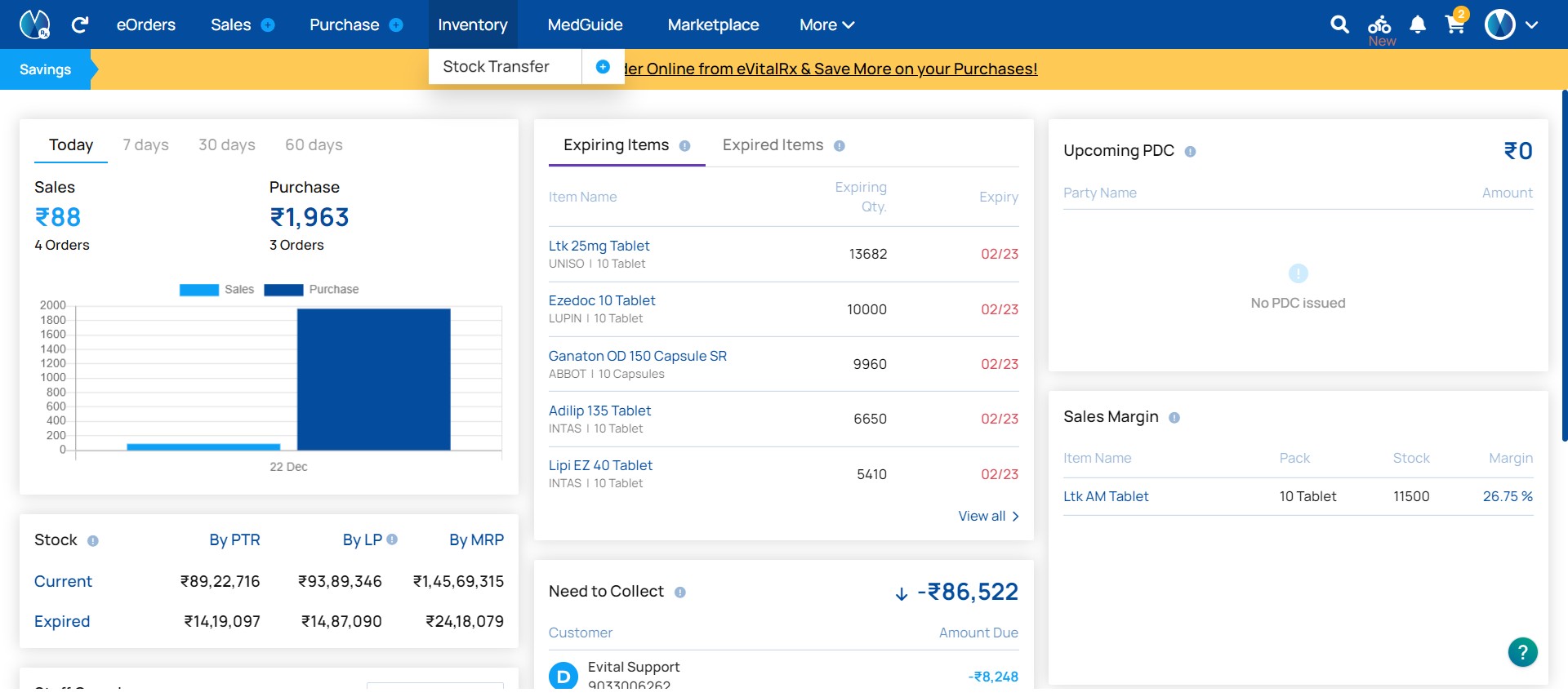Expand the profile account dropdown arrow
1568x697 pixels.
[1532, 25]
